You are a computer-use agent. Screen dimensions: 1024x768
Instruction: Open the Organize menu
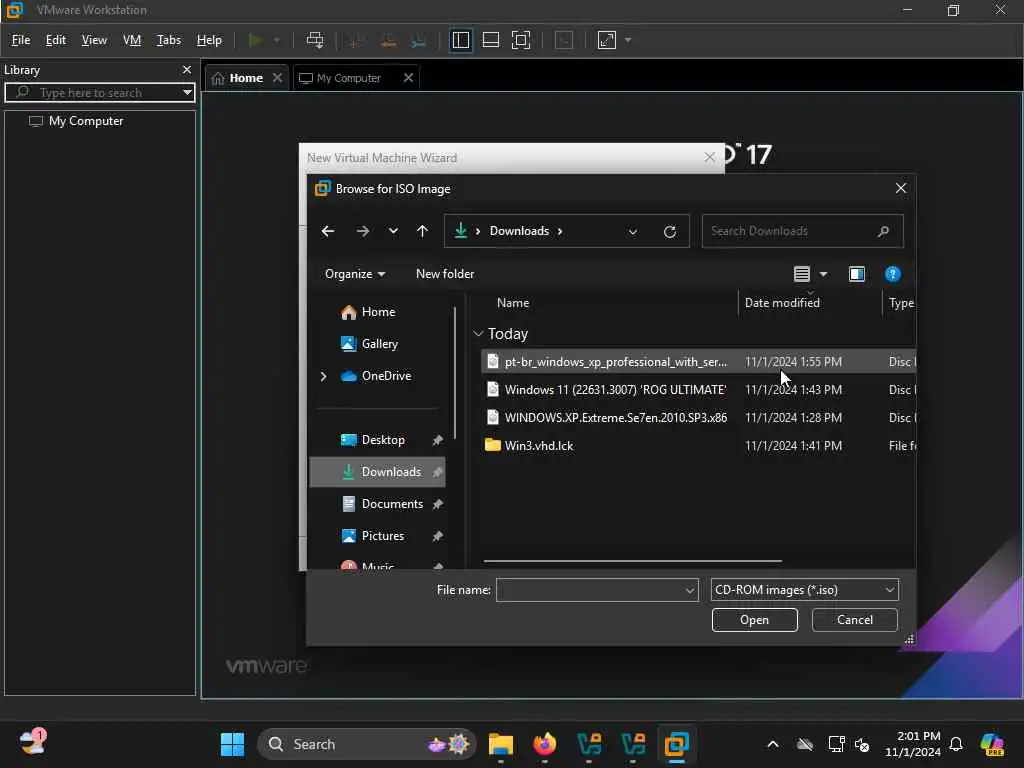coord(355,274)
